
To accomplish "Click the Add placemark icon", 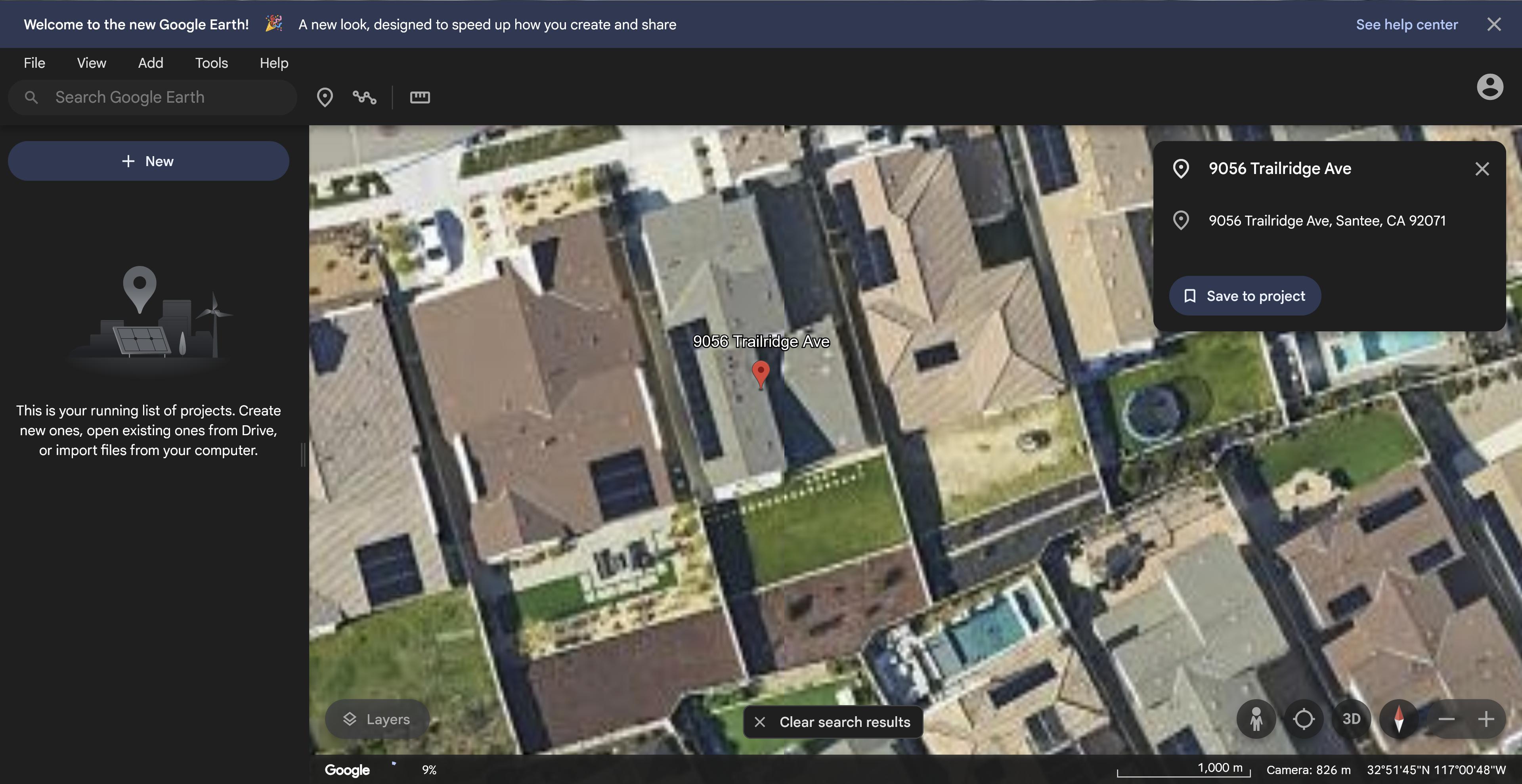I will [324, 97].
